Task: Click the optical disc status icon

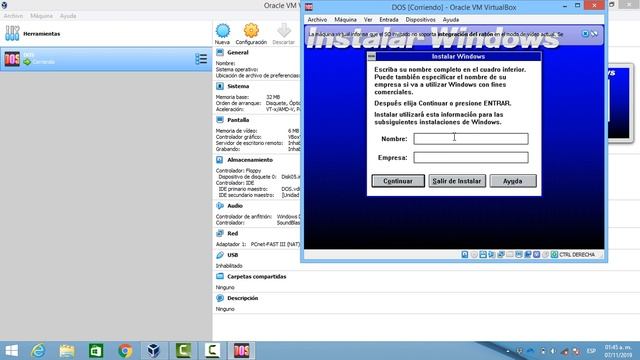Action: point(474,254)
